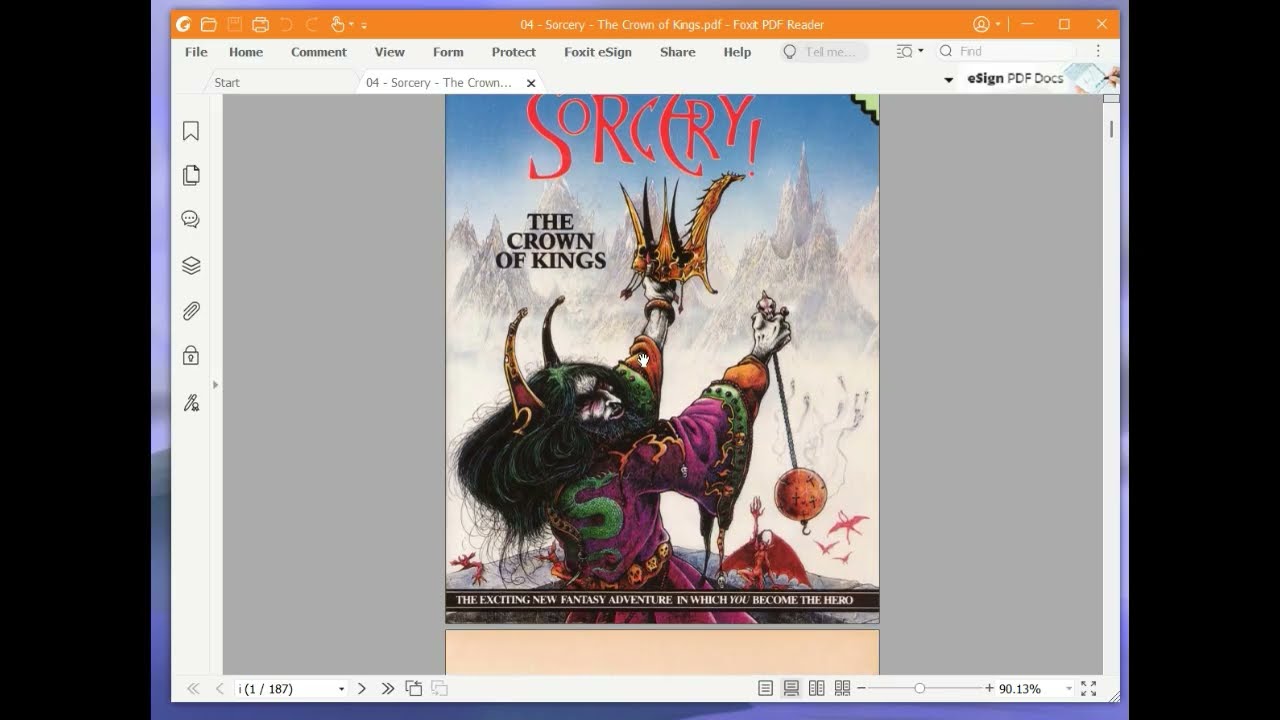Open dropdown arrow next to Hand tool
Screen dimensions: 1280x720
pos(351,25)
